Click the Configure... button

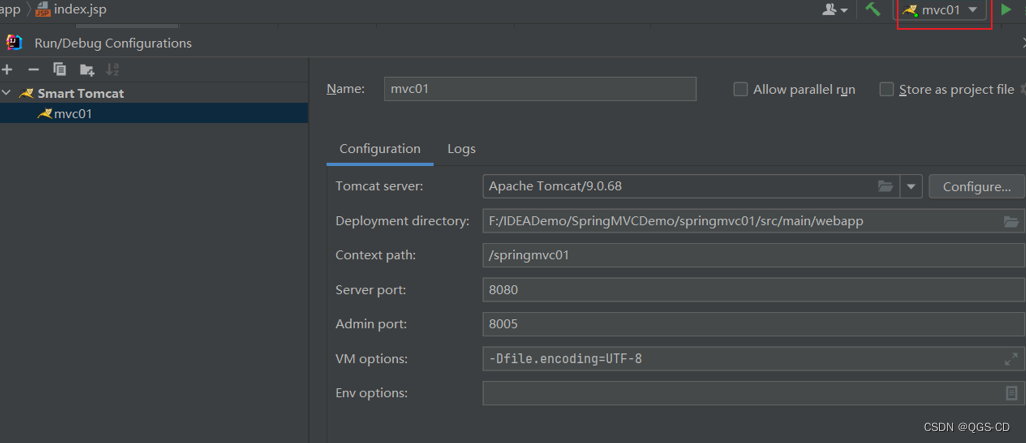pos(976,187)
